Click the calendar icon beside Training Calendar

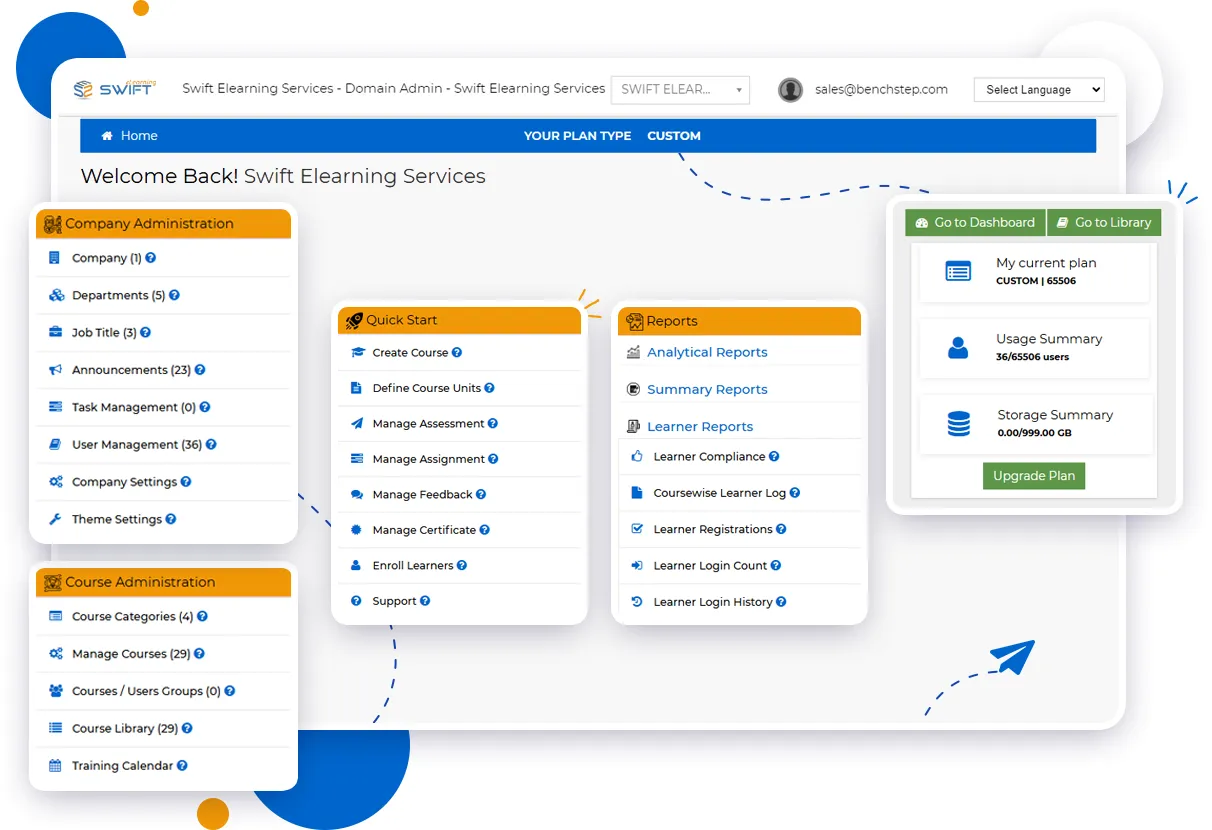(x=55, y=766)
